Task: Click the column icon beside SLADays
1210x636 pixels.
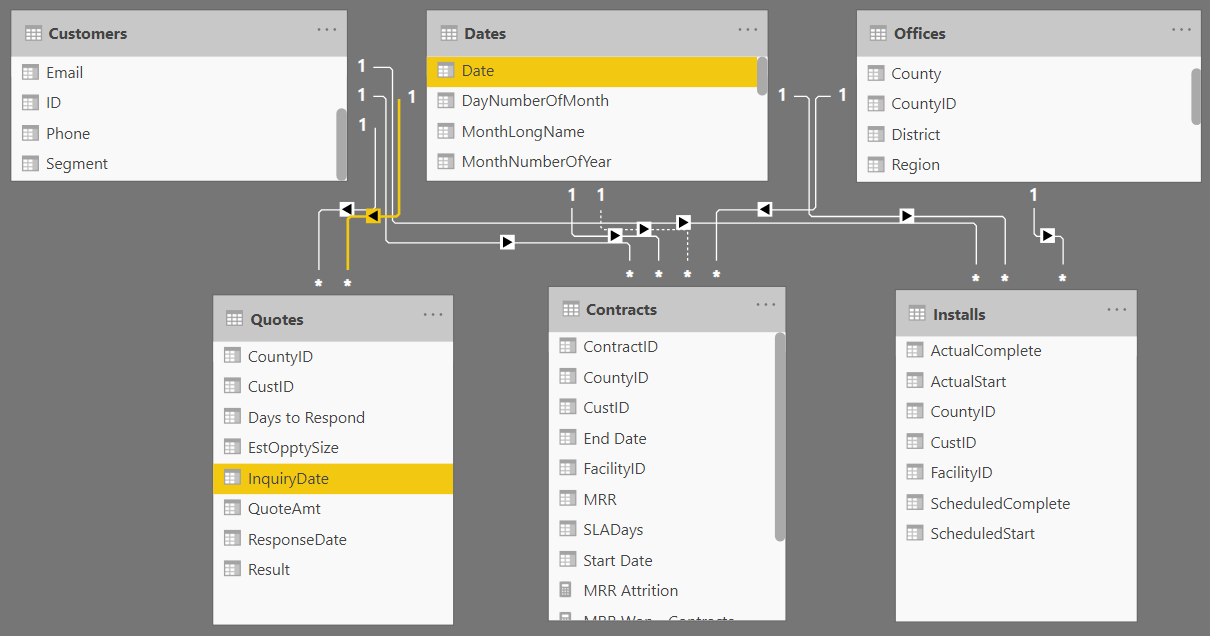Action: point(567,529)
